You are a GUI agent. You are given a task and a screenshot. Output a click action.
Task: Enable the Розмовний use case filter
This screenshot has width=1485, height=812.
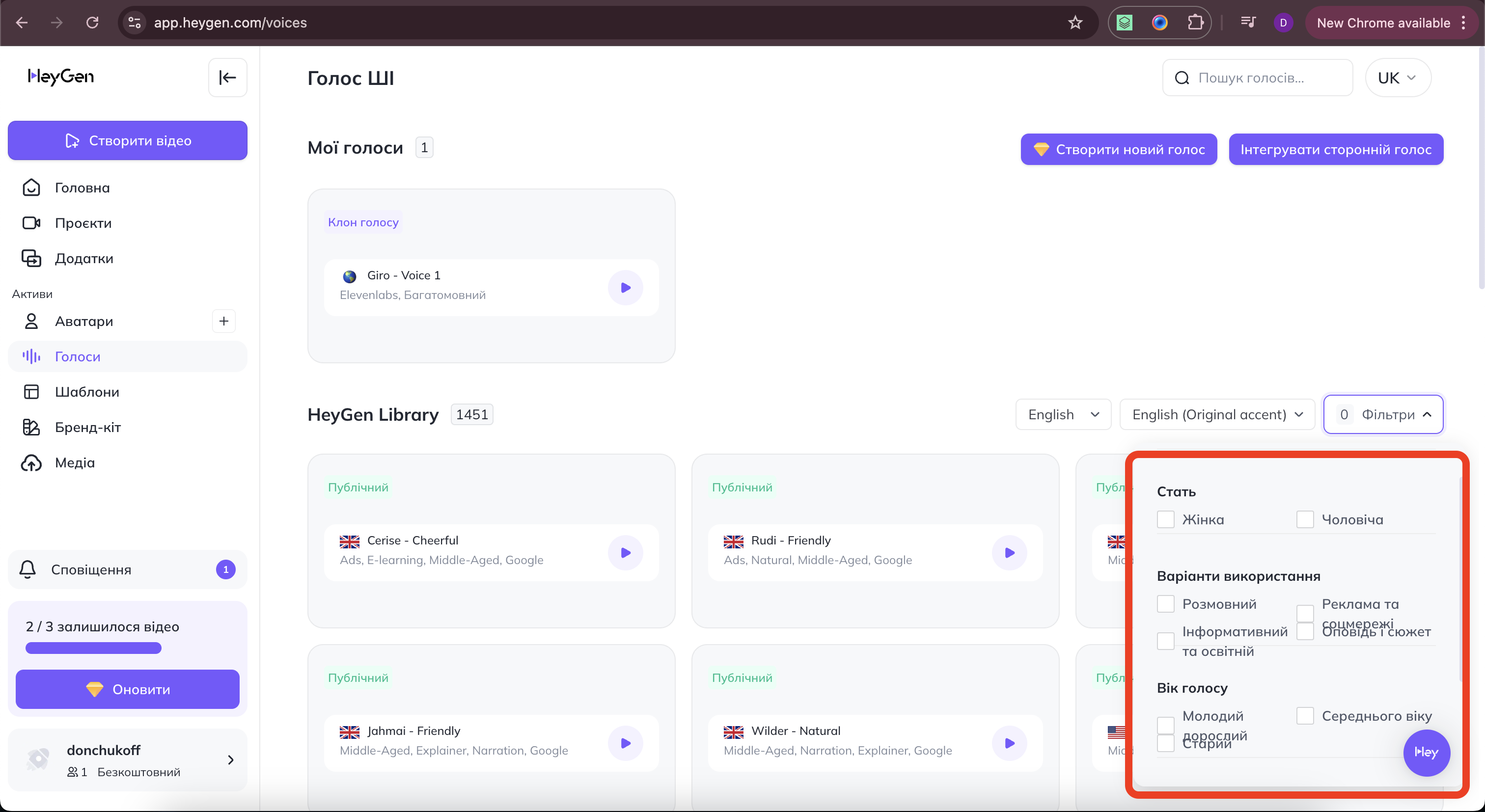(x=1166, y=604)
